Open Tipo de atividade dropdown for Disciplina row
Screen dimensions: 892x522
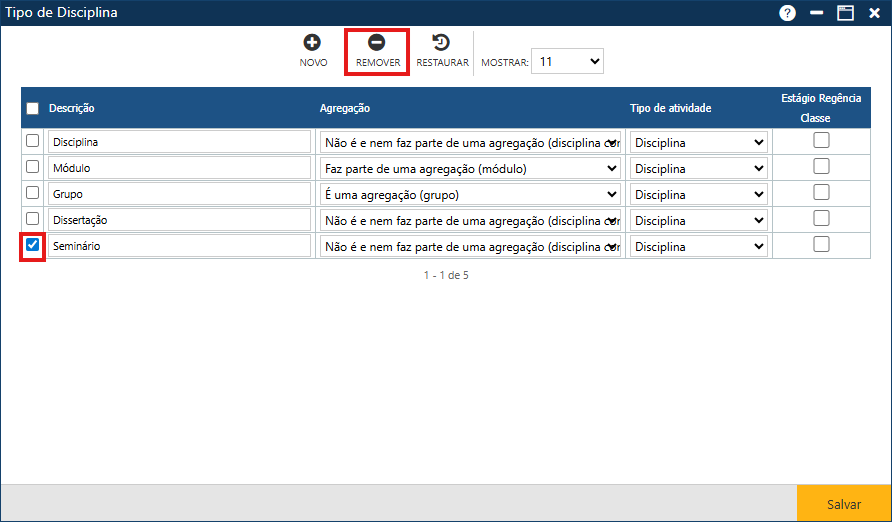click(699, 142)
